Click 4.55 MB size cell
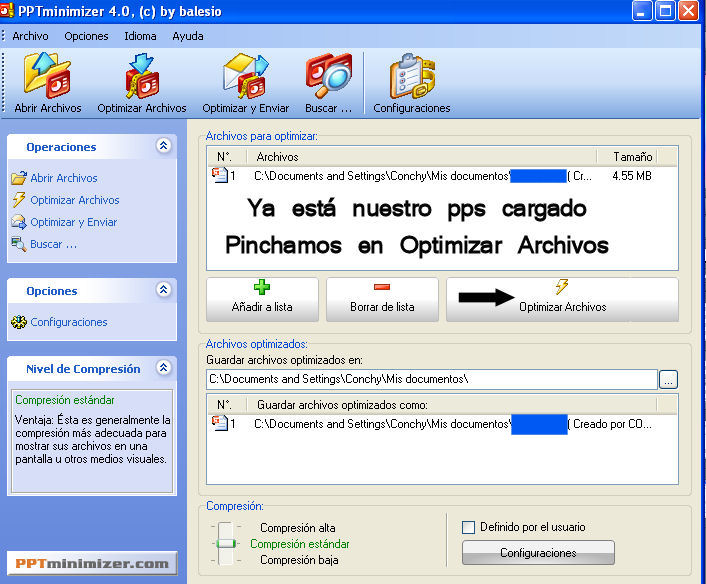Image resolution: width=706 pixels, height=584 pixels. [x=632, y=176]
